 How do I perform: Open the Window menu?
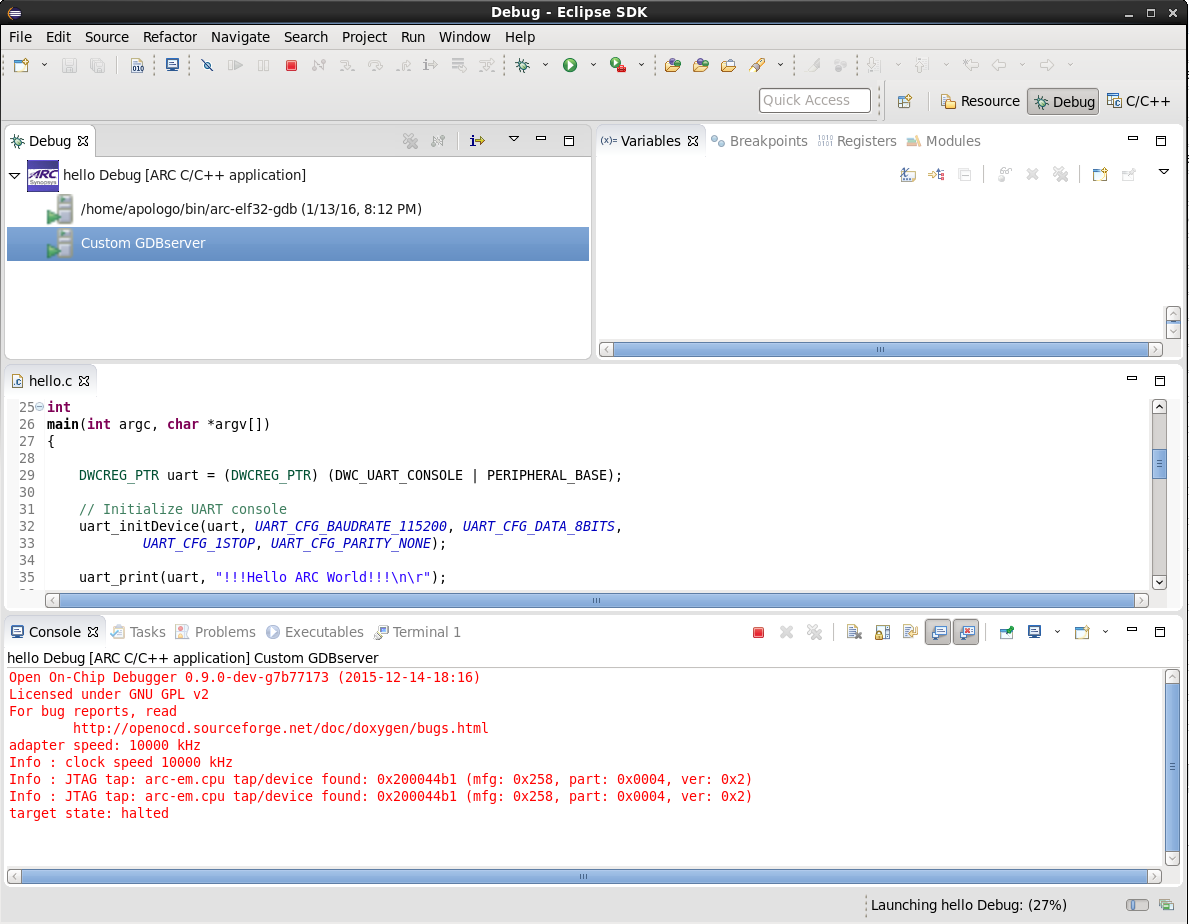pyautogui.click(x=464, y=37)
